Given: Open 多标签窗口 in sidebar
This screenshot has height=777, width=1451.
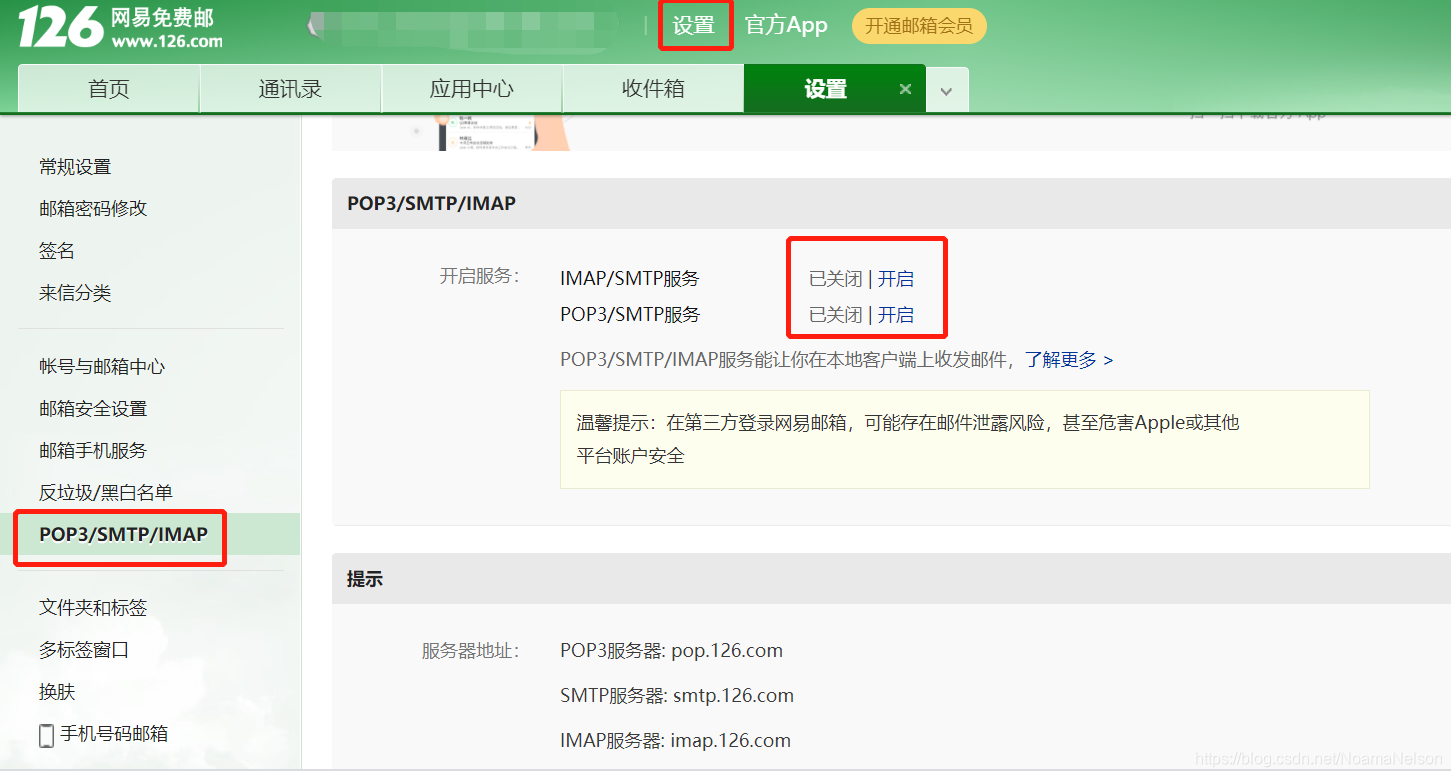Looking at the screenshot, I should pos(84,650).
